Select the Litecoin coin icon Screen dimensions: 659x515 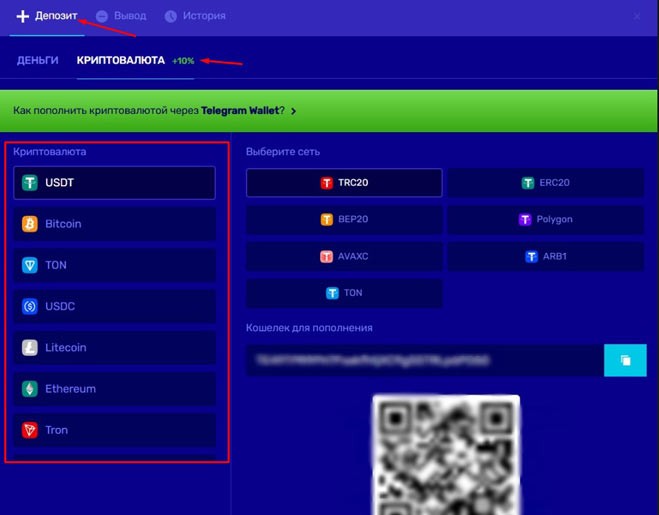tap(30, 348)
